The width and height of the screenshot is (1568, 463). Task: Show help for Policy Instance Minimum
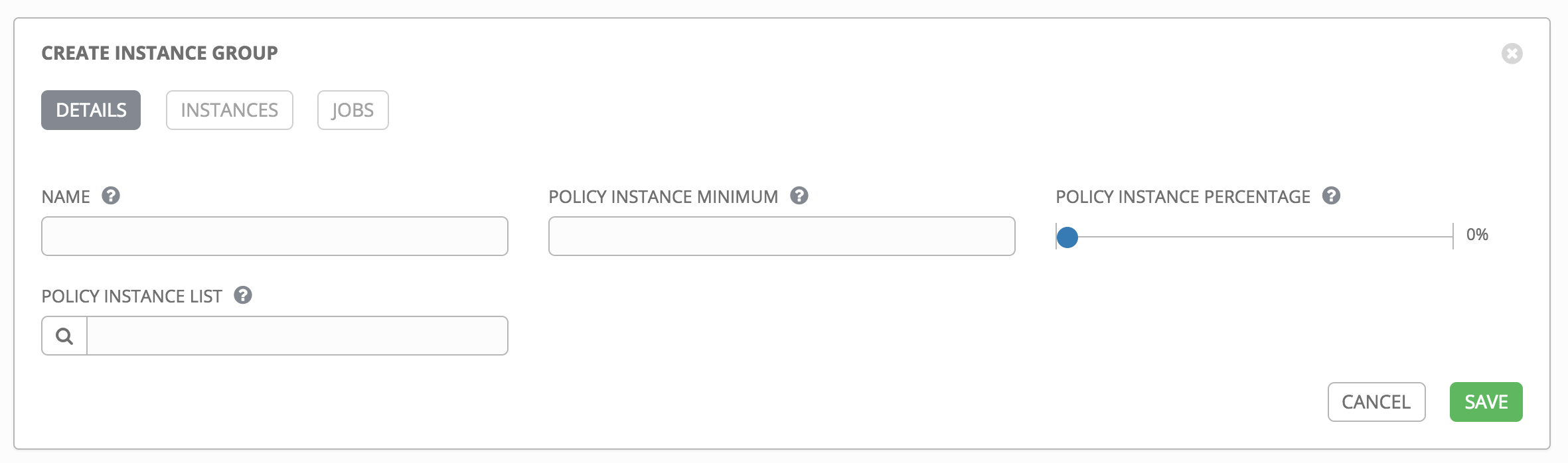click(x=799, y=196)
